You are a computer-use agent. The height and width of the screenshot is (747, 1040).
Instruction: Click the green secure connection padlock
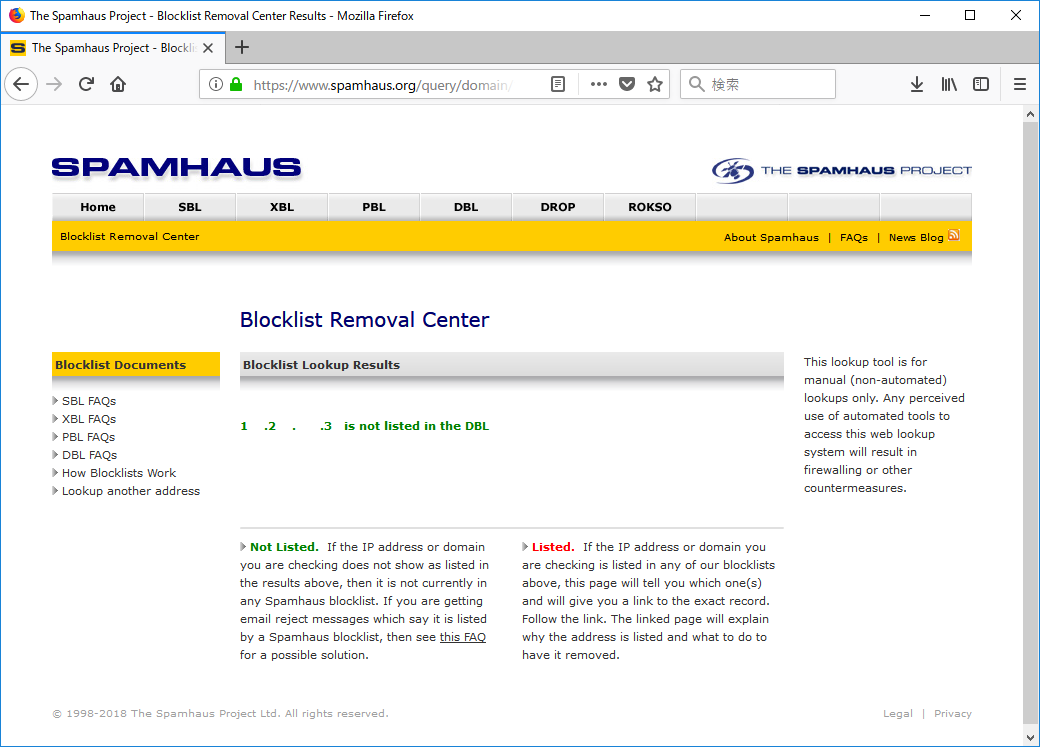(x=235, y=84)
